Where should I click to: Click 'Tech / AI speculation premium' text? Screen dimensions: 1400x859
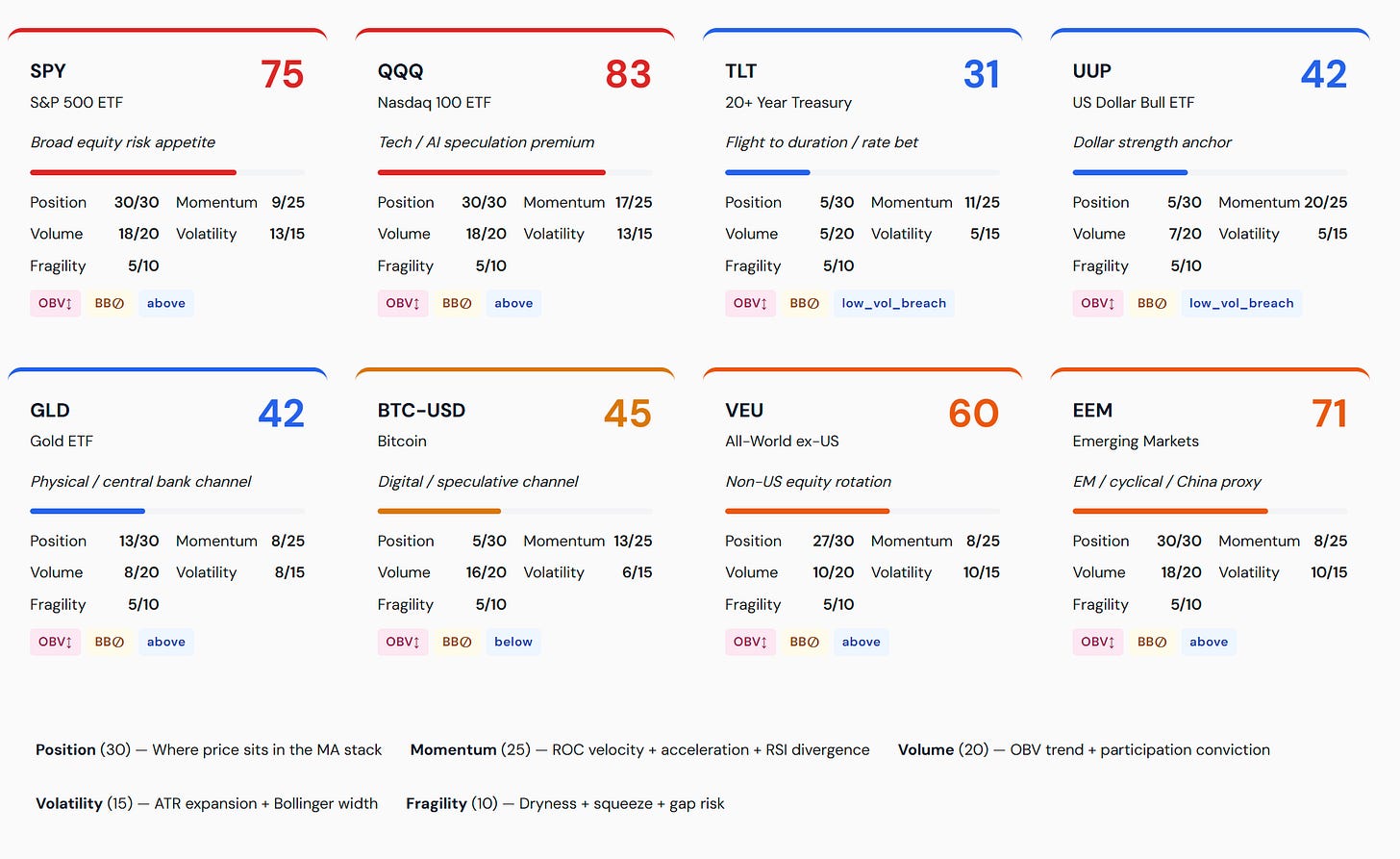pyautogui.click(x=487, y=142)
